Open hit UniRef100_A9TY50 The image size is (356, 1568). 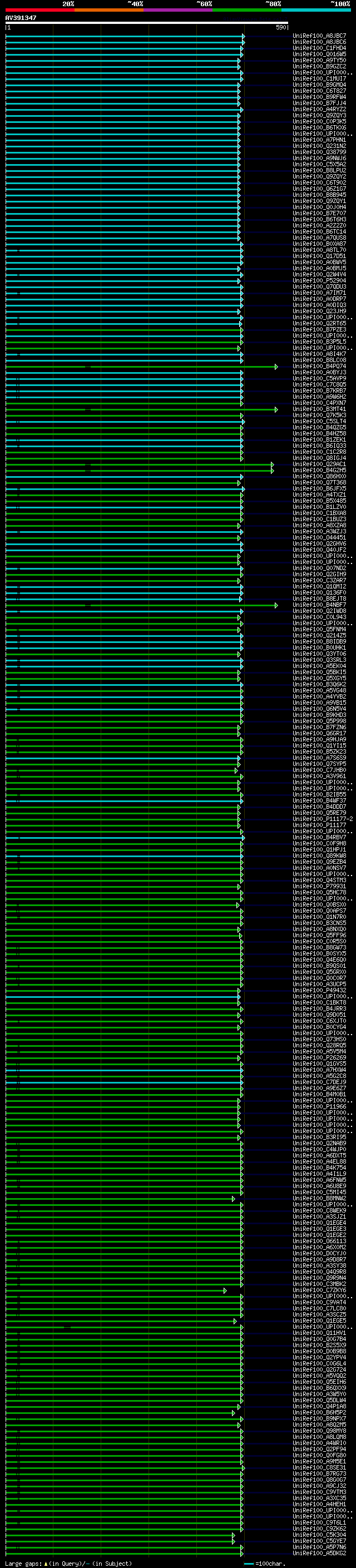[319, 60]
